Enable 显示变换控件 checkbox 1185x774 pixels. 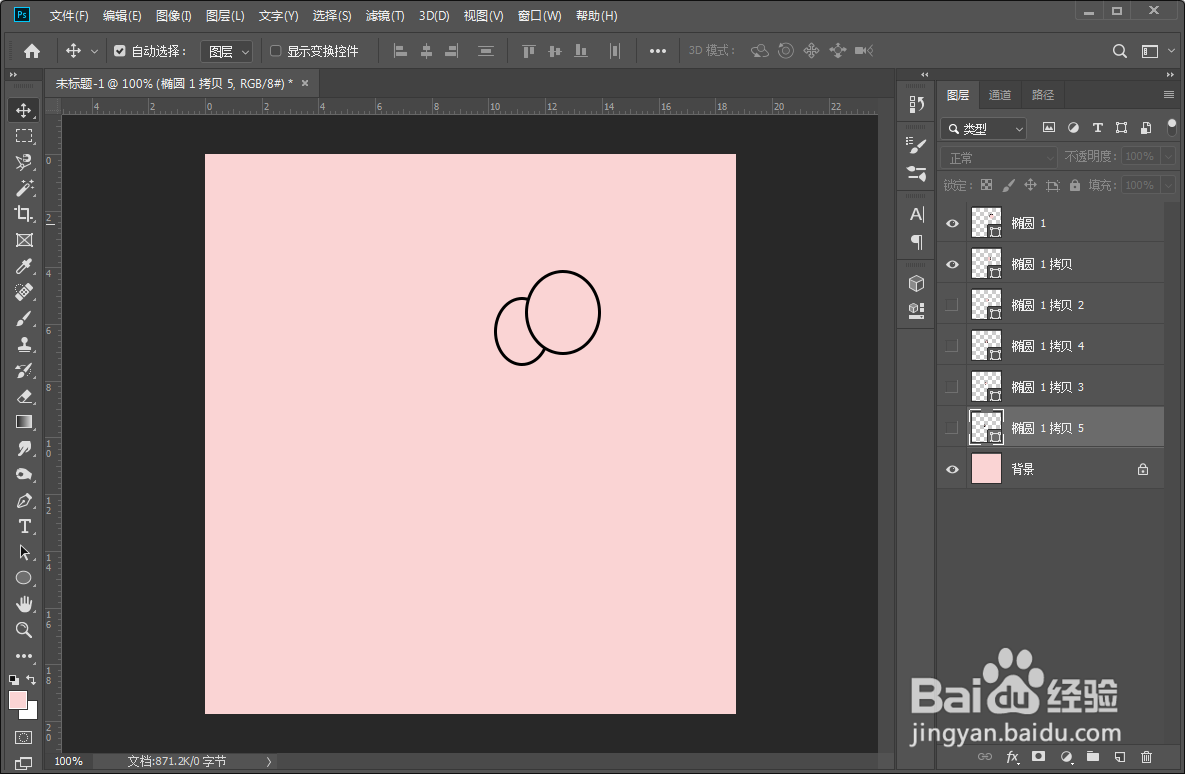276,51
